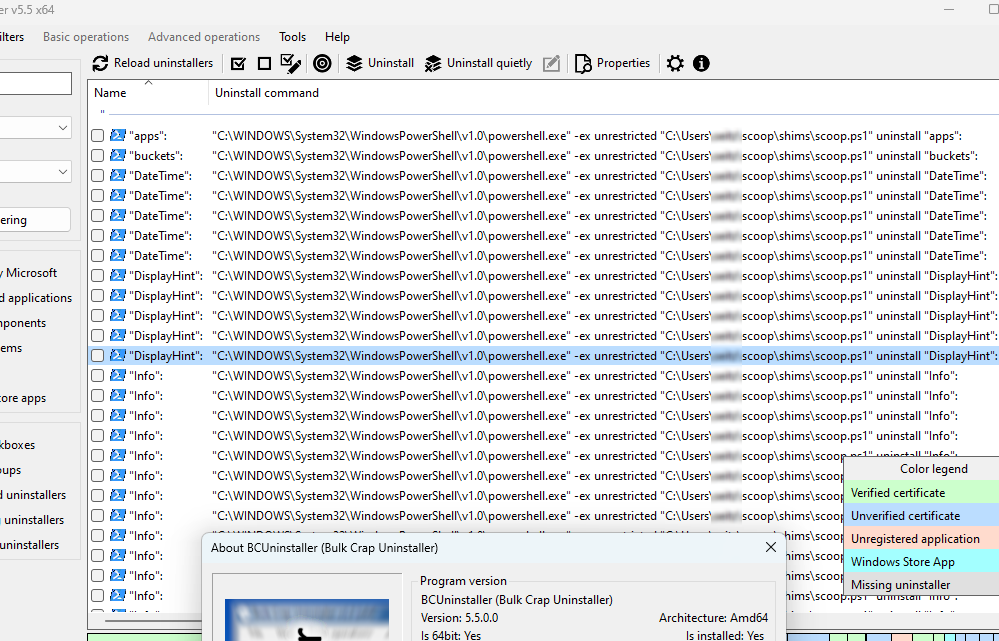Tick the checkbox for the "buckets" row
The height and width of the screenshot is (641, 999).
(97, 155)
